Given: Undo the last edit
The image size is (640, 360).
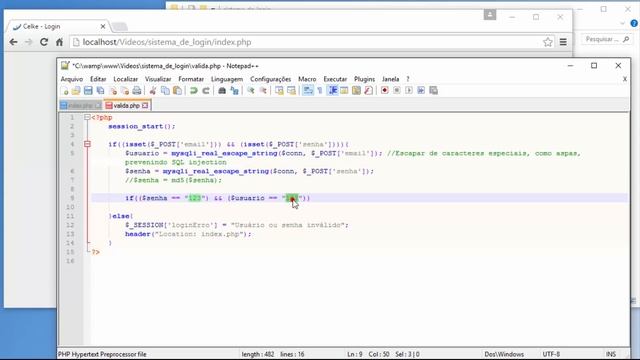Looking at the screenshot, I should 193,91.
